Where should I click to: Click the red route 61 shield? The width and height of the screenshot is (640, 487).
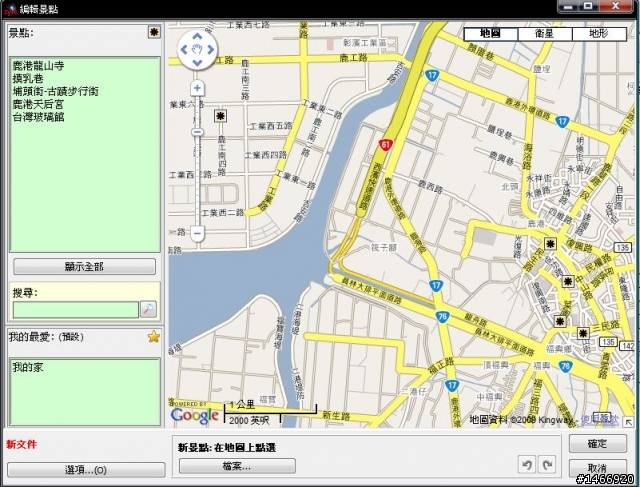point(385,144)
